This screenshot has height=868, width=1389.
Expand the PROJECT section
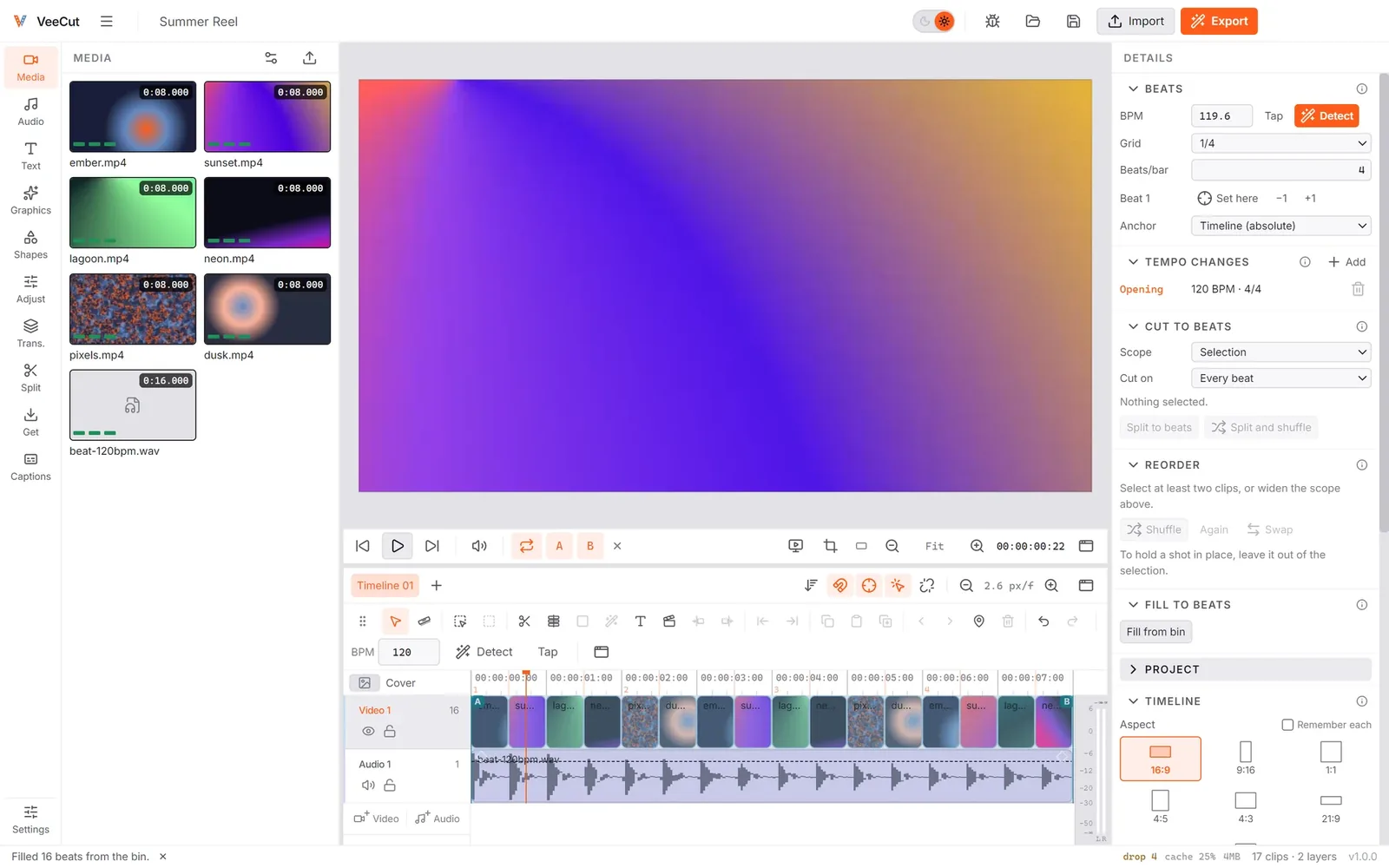click(x=1246, y=669)
